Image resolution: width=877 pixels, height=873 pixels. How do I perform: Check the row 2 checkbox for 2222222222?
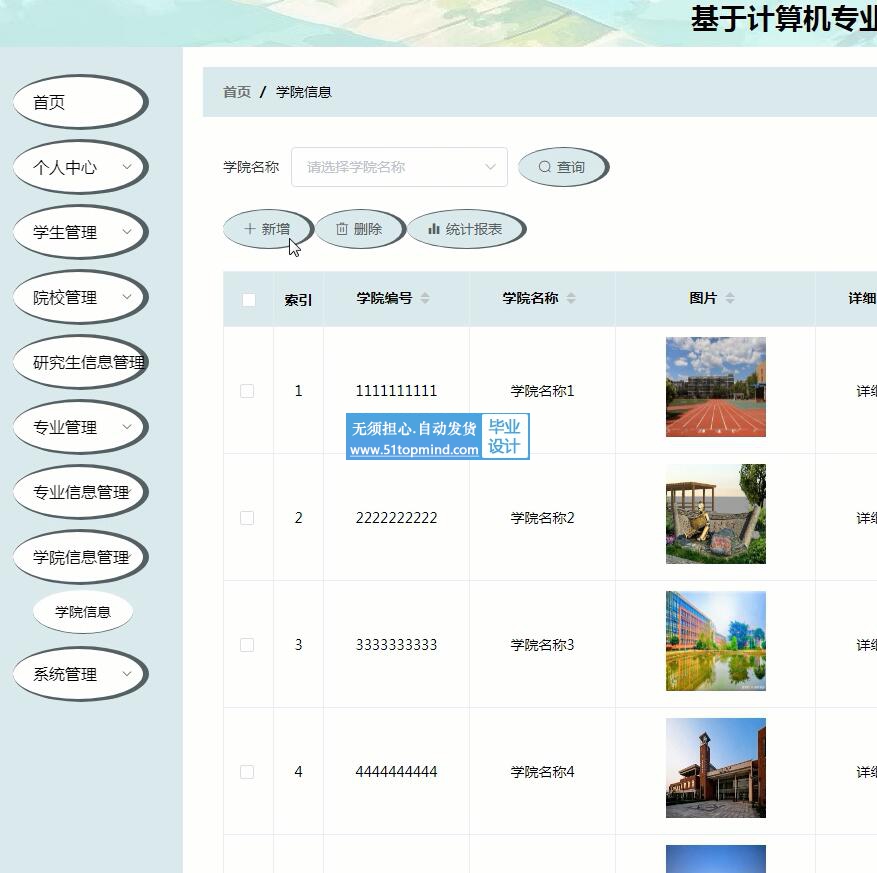coord(247,518)
